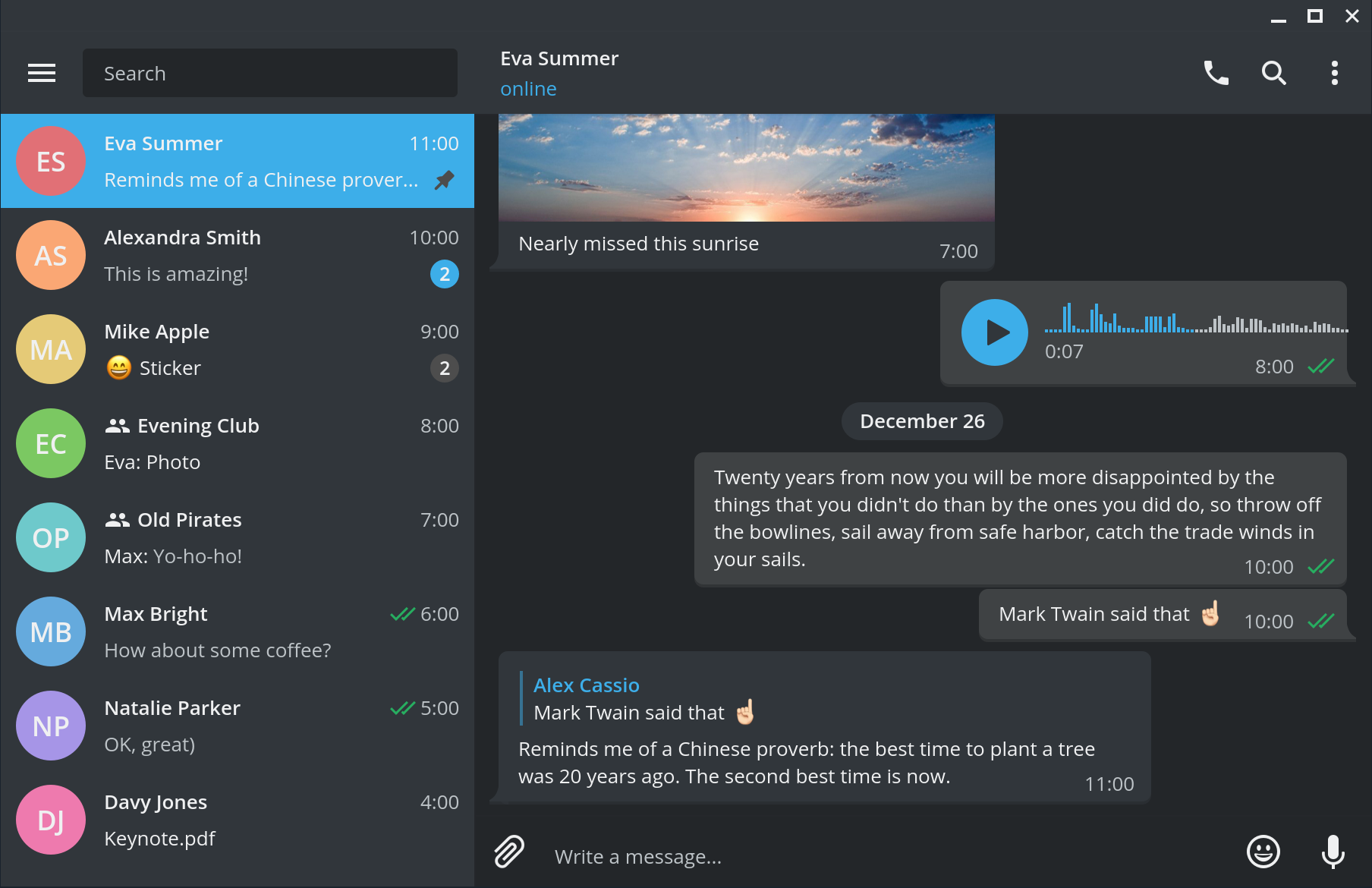Screen dimensions: 1372x888
Task: Click the NP avatar circle
Action: (x=51, y=726)
